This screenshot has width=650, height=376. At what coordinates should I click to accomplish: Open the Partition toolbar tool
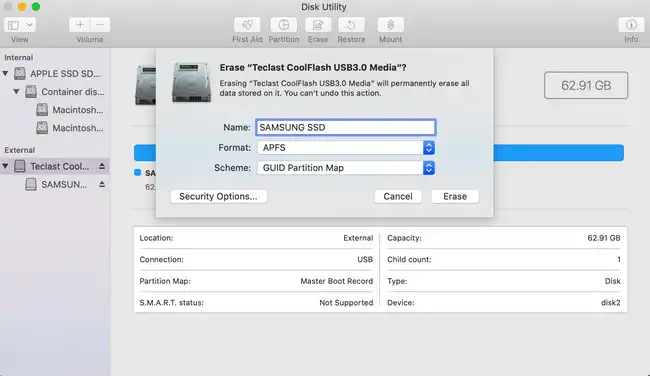tap(284, 25)
